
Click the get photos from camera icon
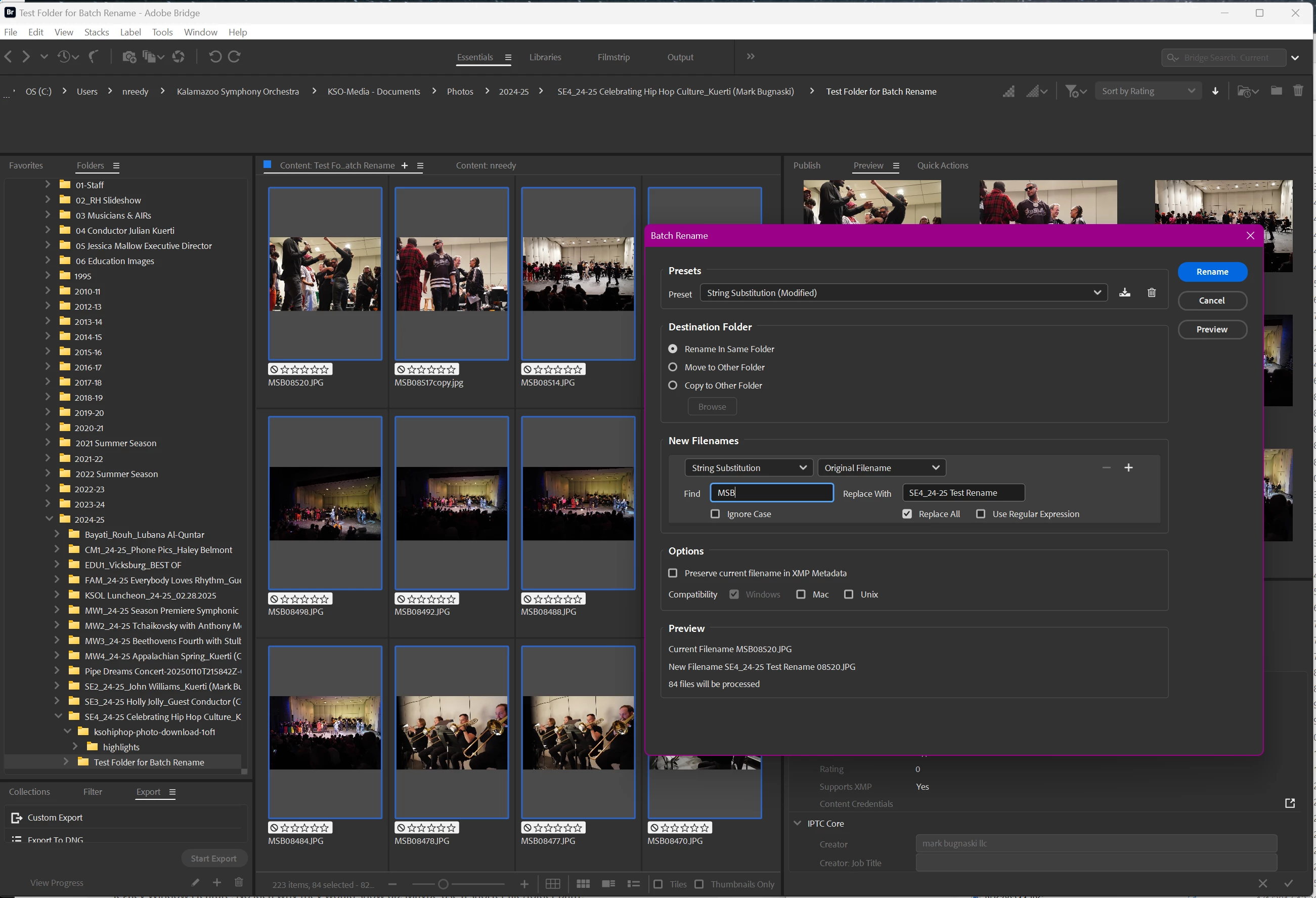[x=129, y=57]
